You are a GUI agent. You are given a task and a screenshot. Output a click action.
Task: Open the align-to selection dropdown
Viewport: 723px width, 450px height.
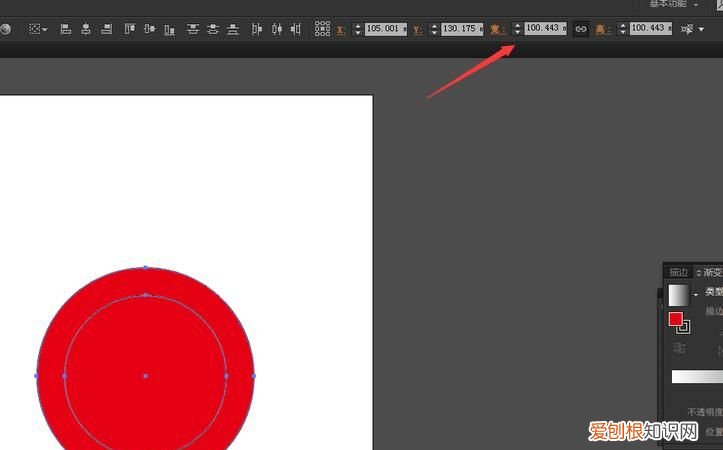[x=38, y=30]
